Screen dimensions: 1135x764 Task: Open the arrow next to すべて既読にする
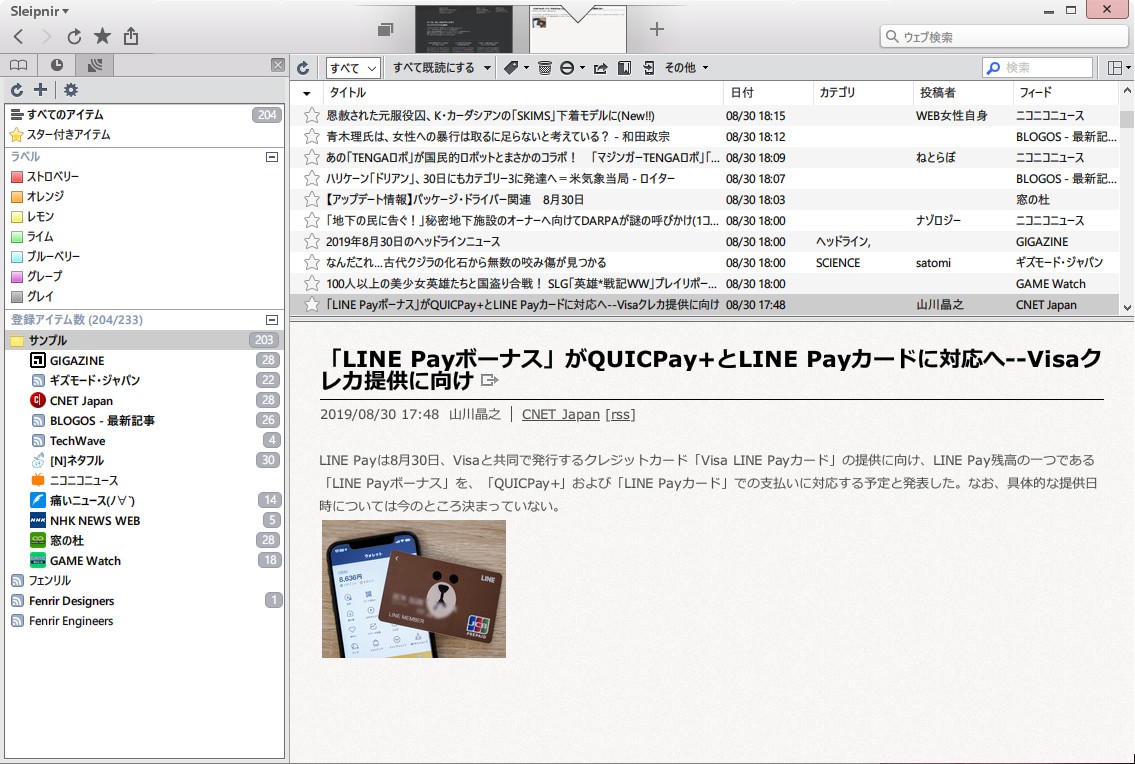pyautogui.click(x=487, y=68)
